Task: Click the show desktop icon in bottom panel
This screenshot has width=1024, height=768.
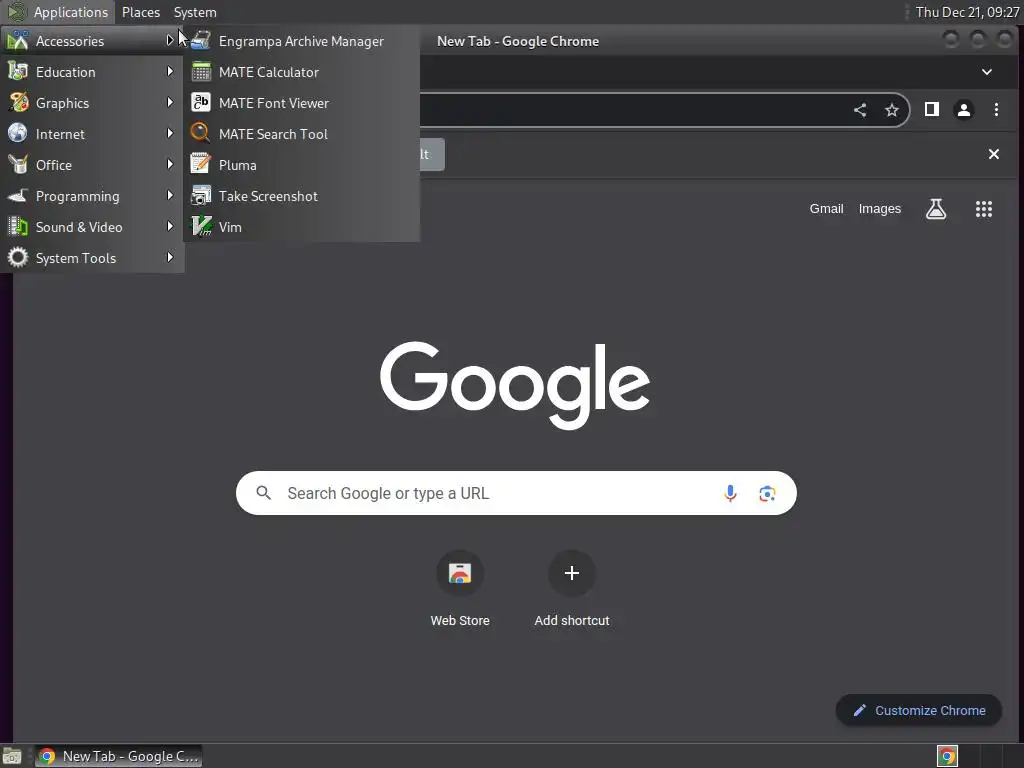Action: 12,756
